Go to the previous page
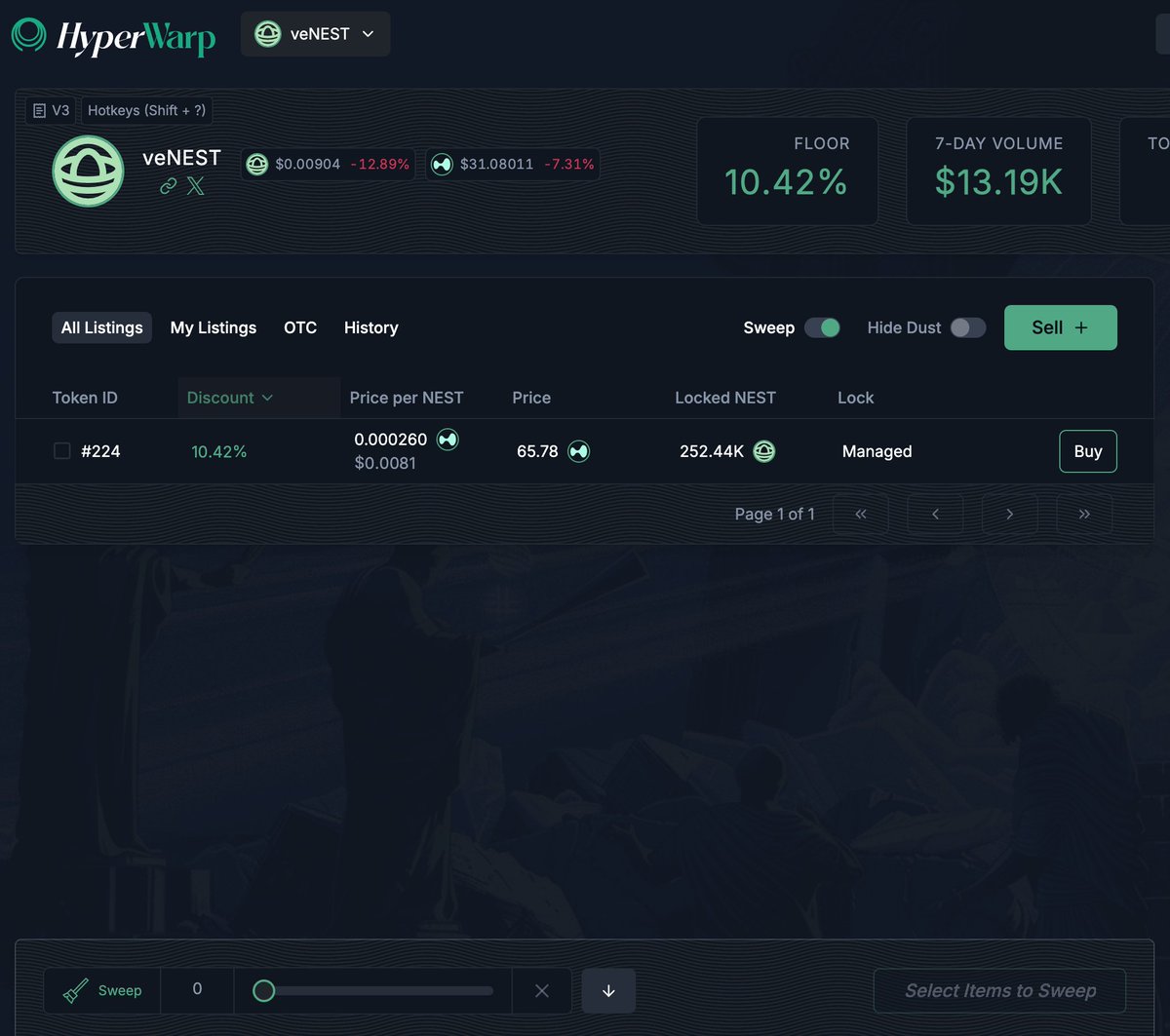The width and height of the screenshot is (1170, 1036). coord(935,514)
